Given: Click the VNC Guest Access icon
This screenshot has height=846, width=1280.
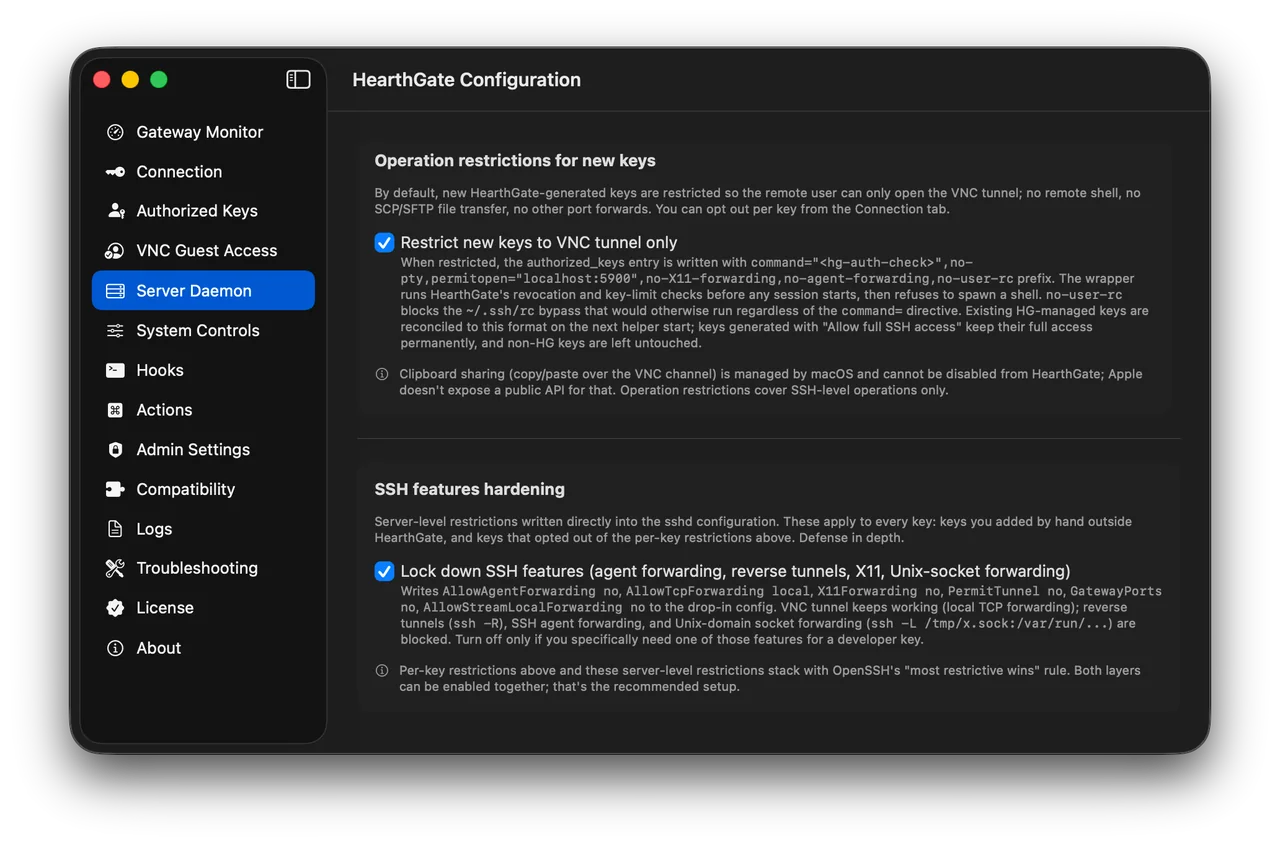Looking at the screenshot, I should click(115, 251).
